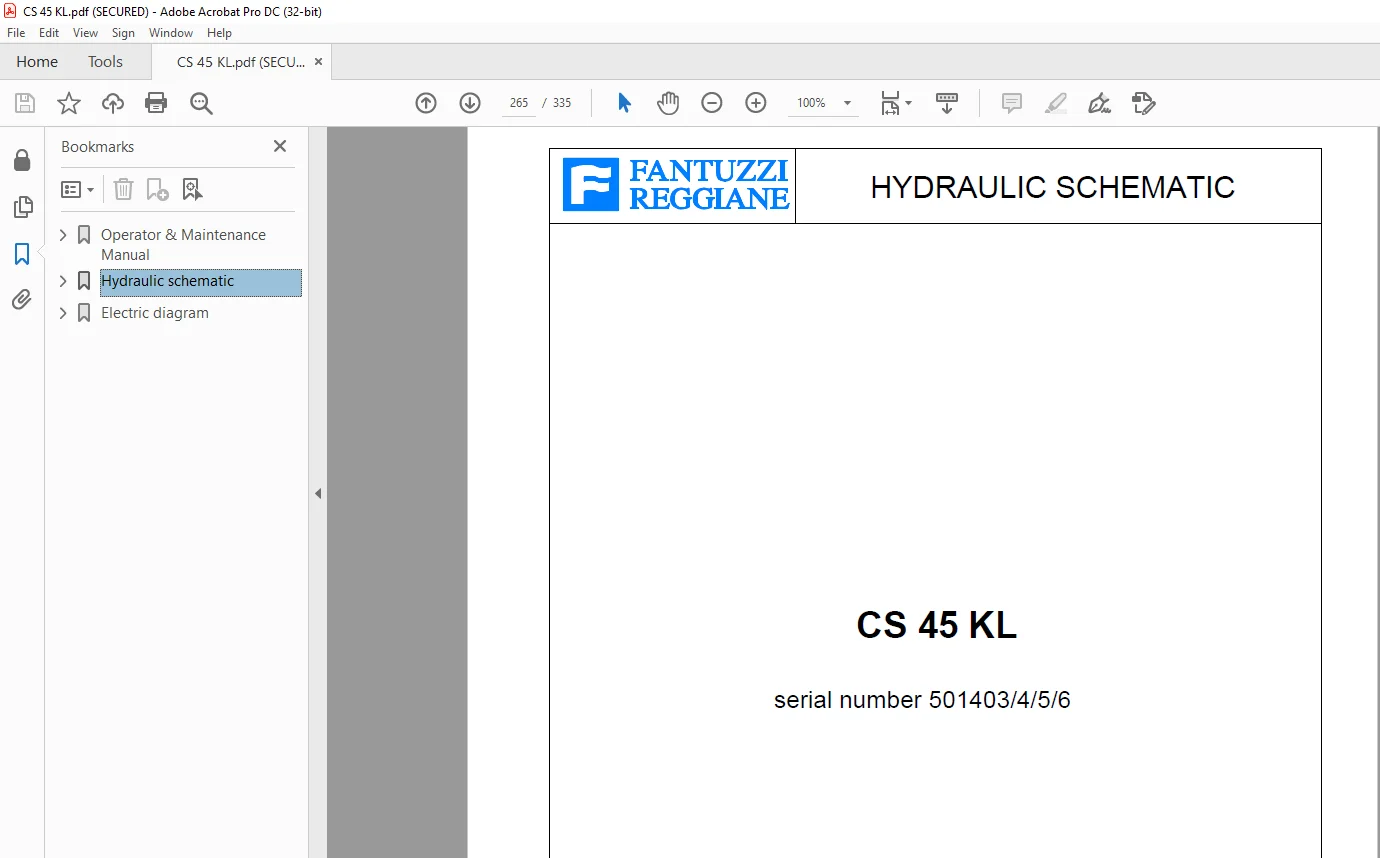Toggle the Attachments paperclip sidebar icon
The image size is (1380, 858).
[22, 299]
